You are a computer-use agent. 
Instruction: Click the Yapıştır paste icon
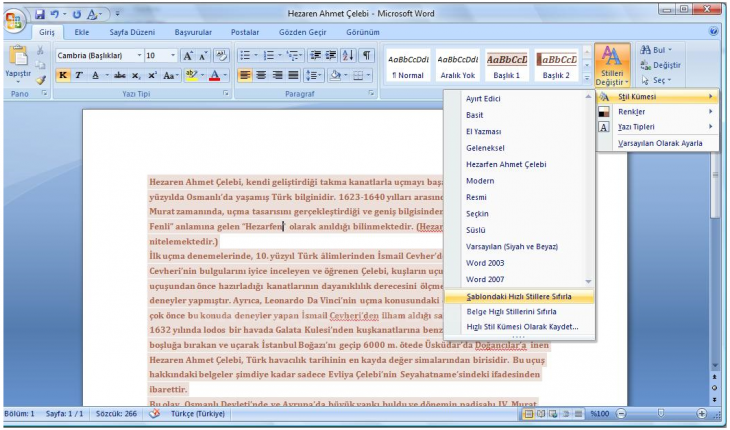point(18,56)
